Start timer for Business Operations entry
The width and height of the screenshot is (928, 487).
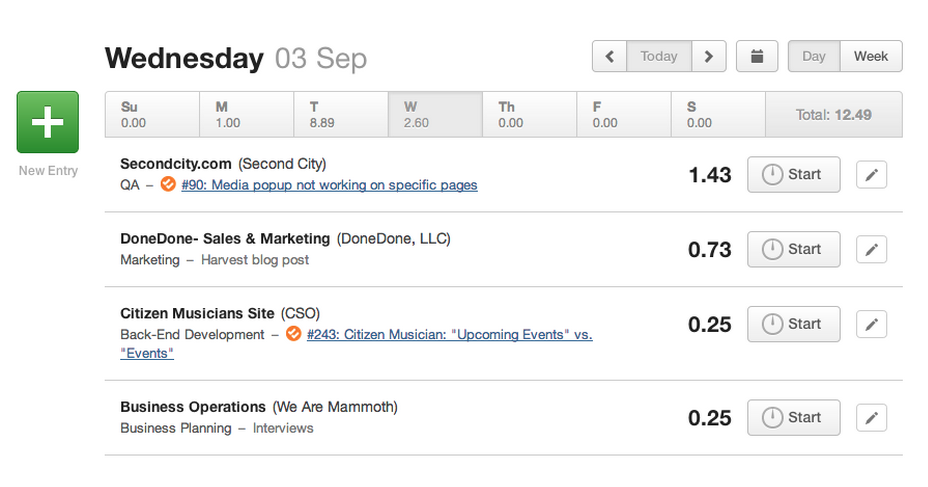coord(793,418)
